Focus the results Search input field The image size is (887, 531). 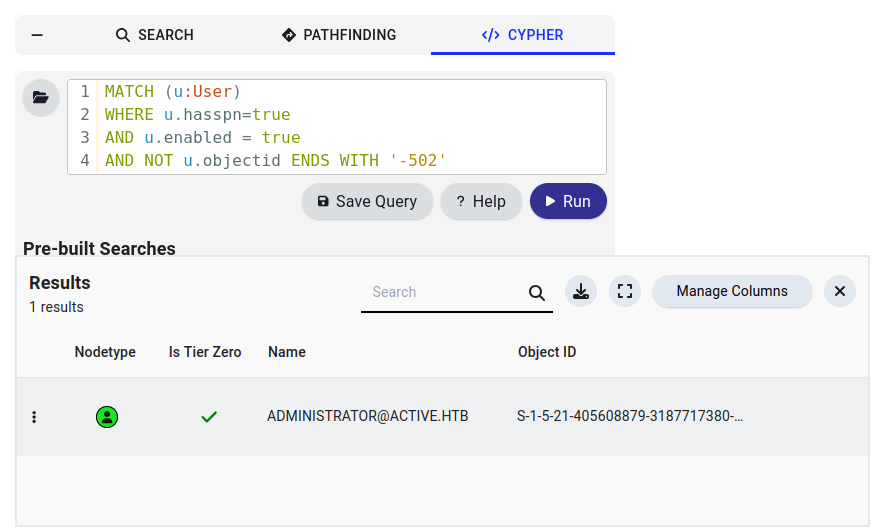[444, 292]
